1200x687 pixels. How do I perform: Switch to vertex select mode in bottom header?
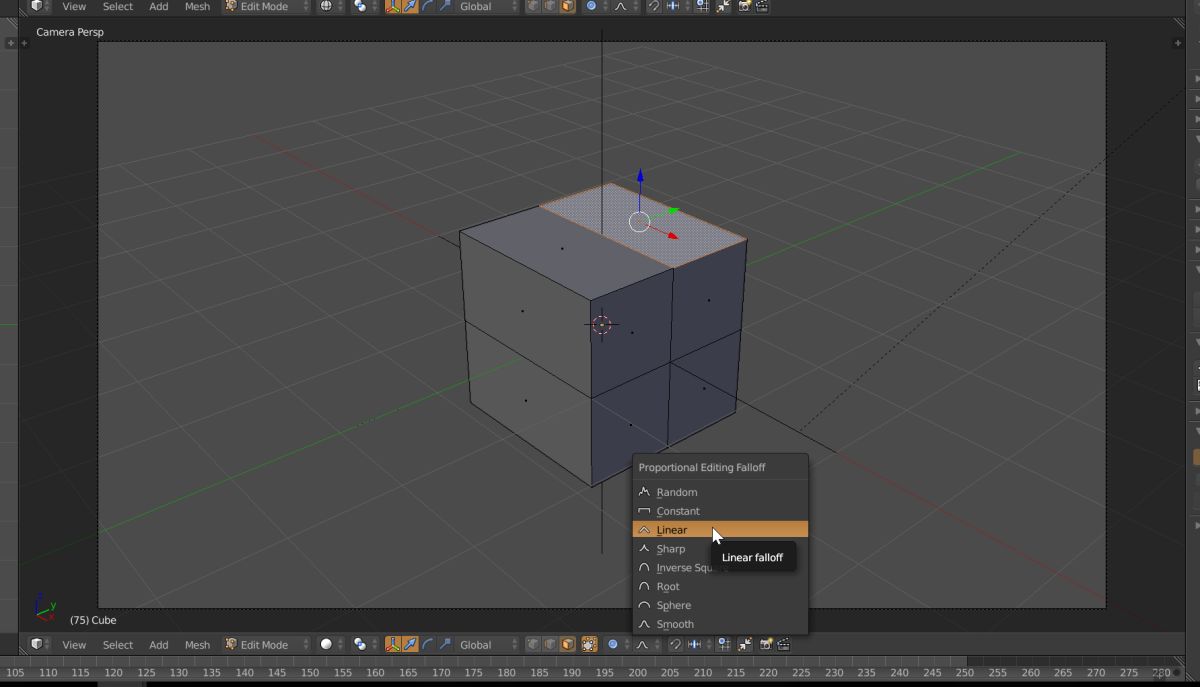532,645
